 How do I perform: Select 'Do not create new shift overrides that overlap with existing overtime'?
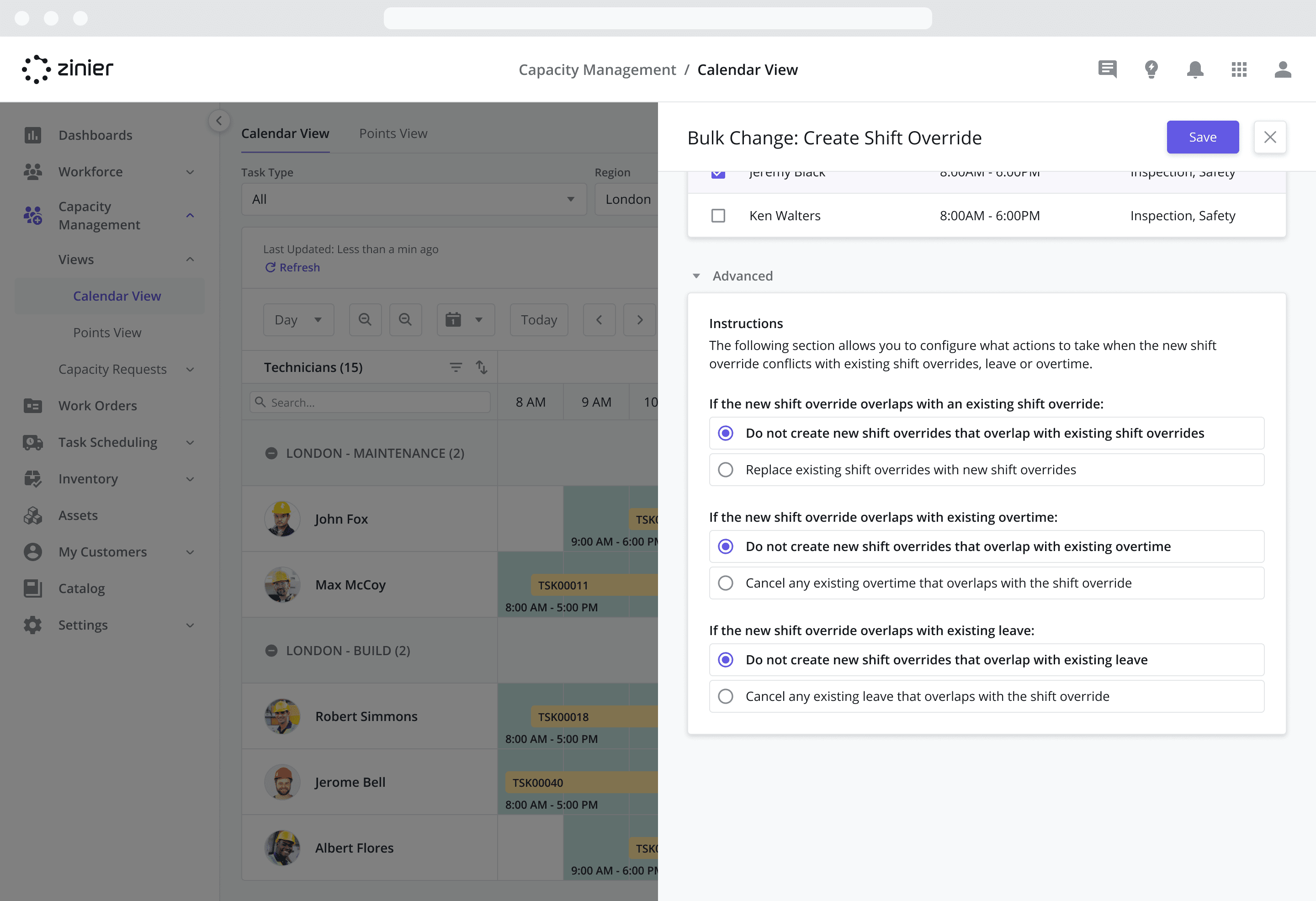[987, 546]
